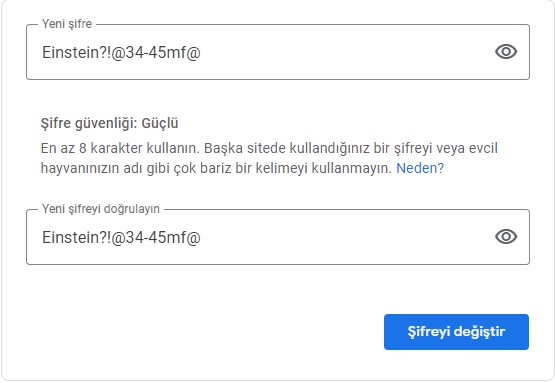Screen dimensions: 555x383
Task: Click the Şifreyi değiştir button
Action: [x=456, y=332]
